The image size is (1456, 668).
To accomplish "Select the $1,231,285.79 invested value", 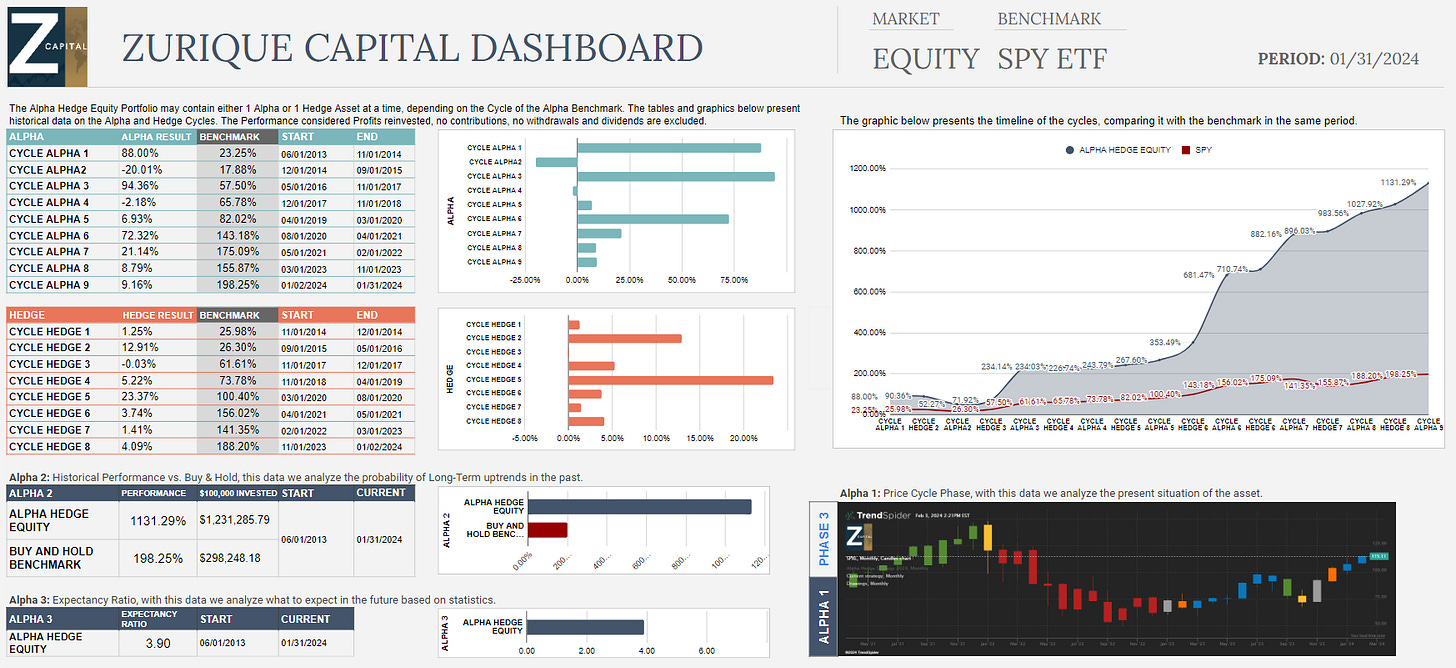I will (235, 520).
